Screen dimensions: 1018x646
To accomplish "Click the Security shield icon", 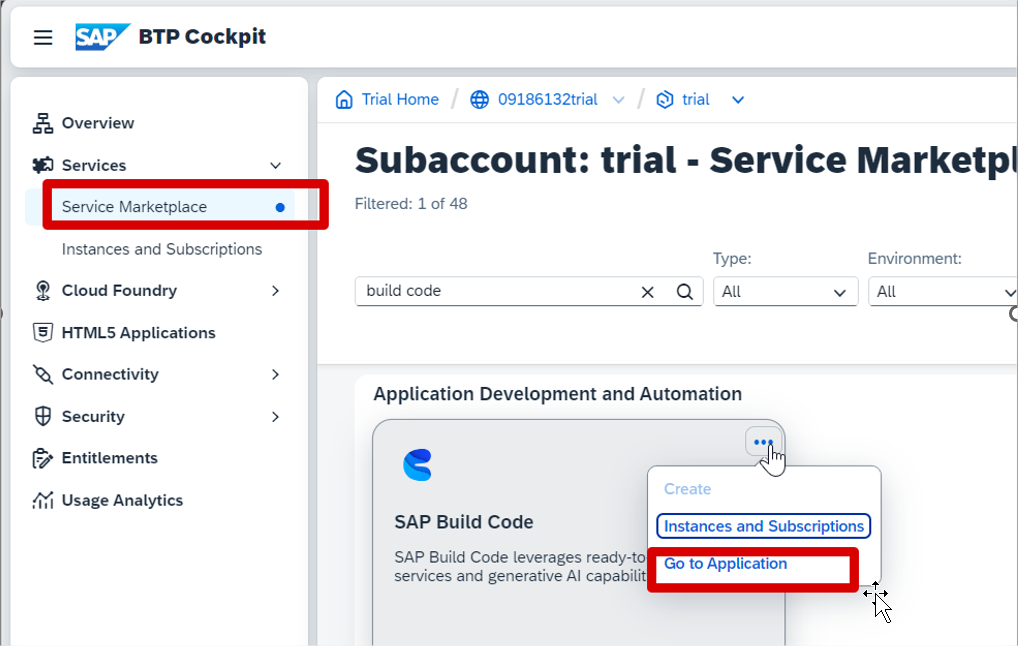I will (x=43, y=416).
